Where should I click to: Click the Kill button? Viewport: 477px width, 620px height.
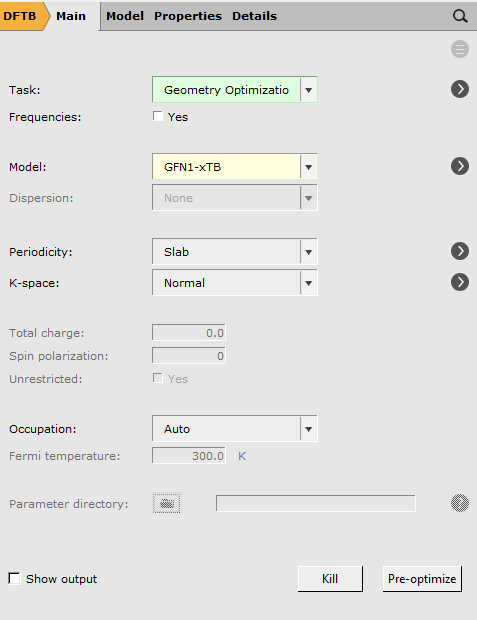point(330,579)
